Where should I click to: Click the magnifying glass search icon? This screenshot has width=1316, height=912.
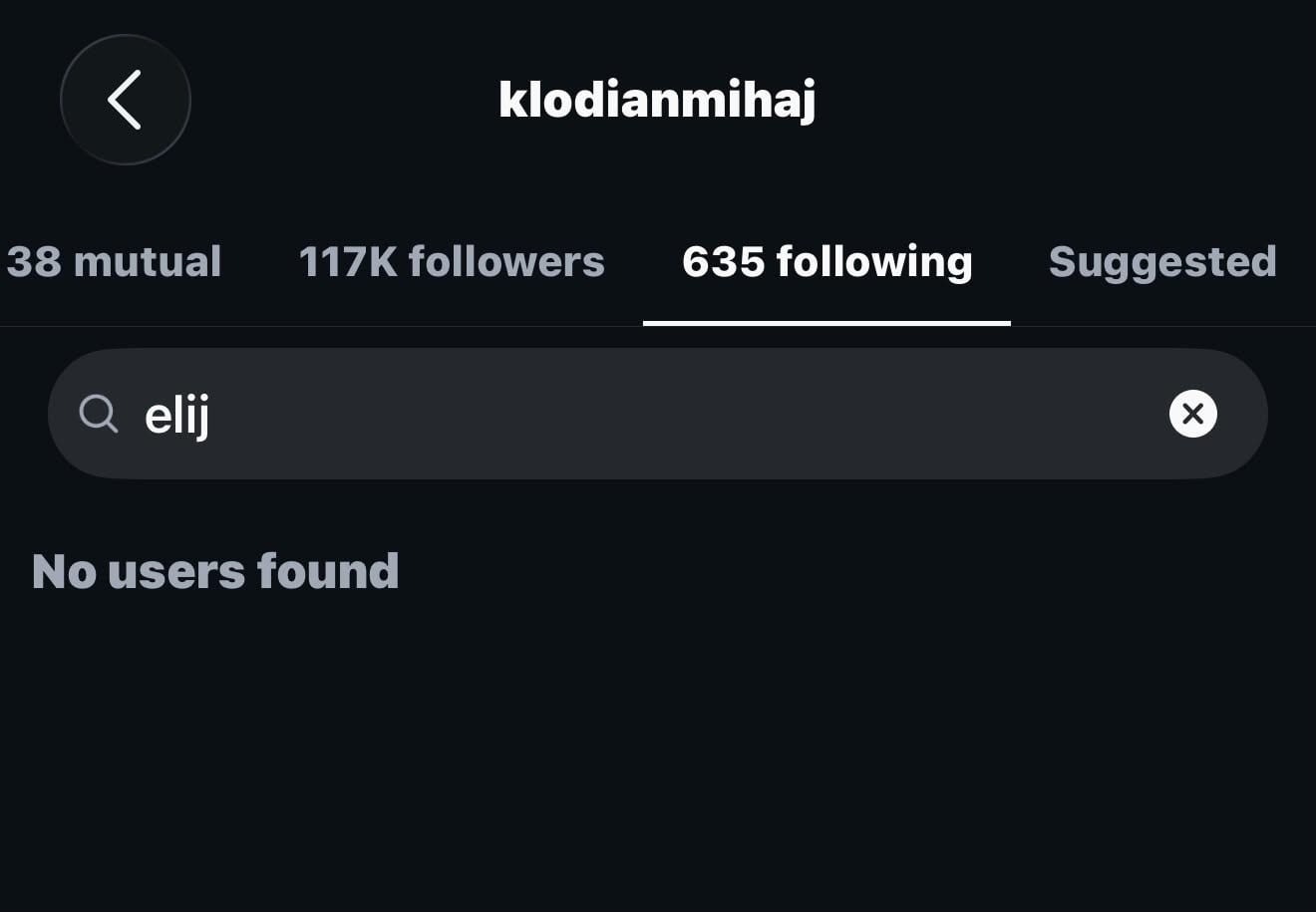[99, 414]
